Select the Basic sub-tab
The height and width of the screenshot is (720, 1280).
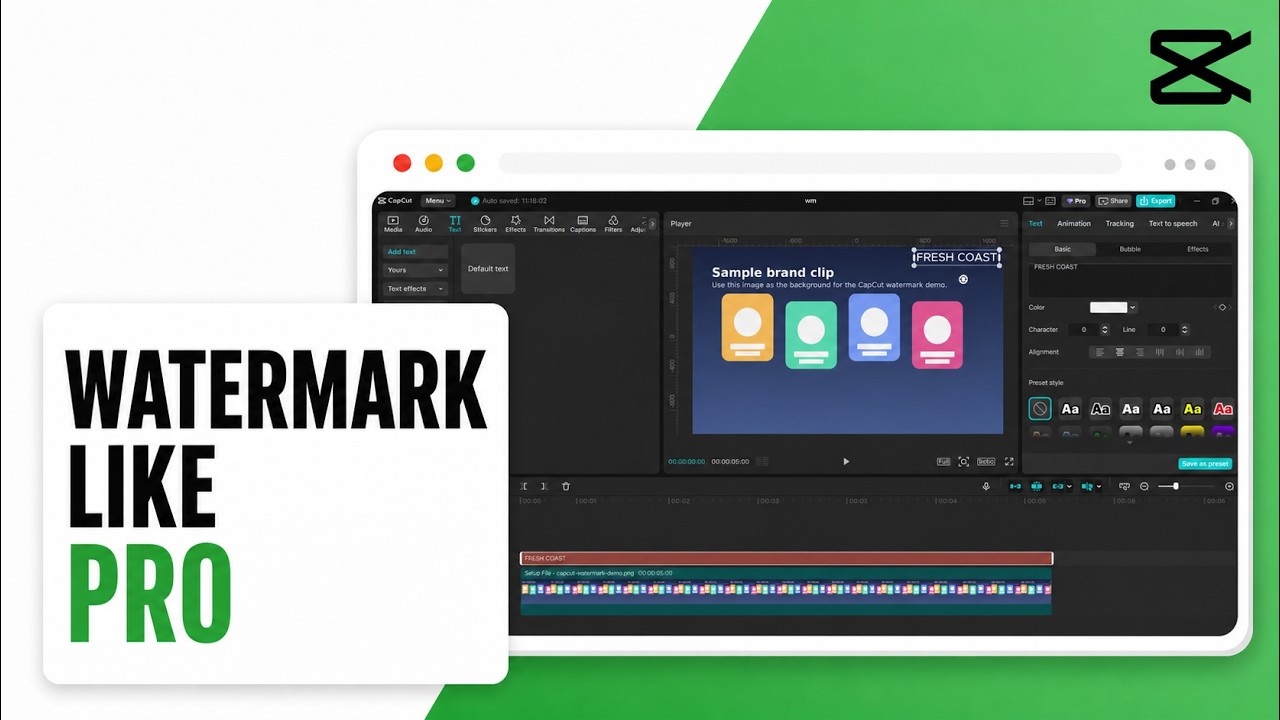tap(1062, 249)
